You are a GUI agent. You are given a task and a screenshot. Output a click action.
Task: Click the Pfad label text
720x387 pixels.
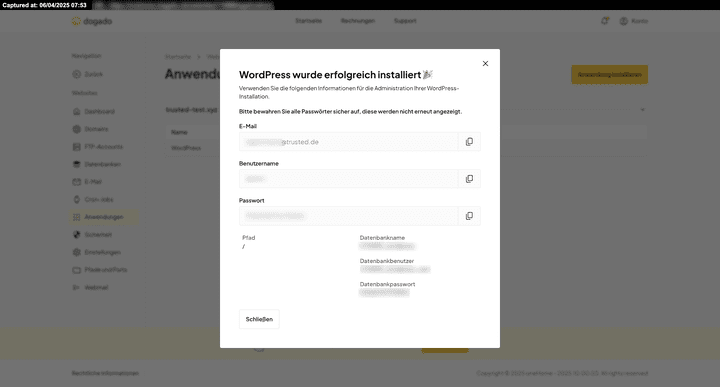pos(248,238)
